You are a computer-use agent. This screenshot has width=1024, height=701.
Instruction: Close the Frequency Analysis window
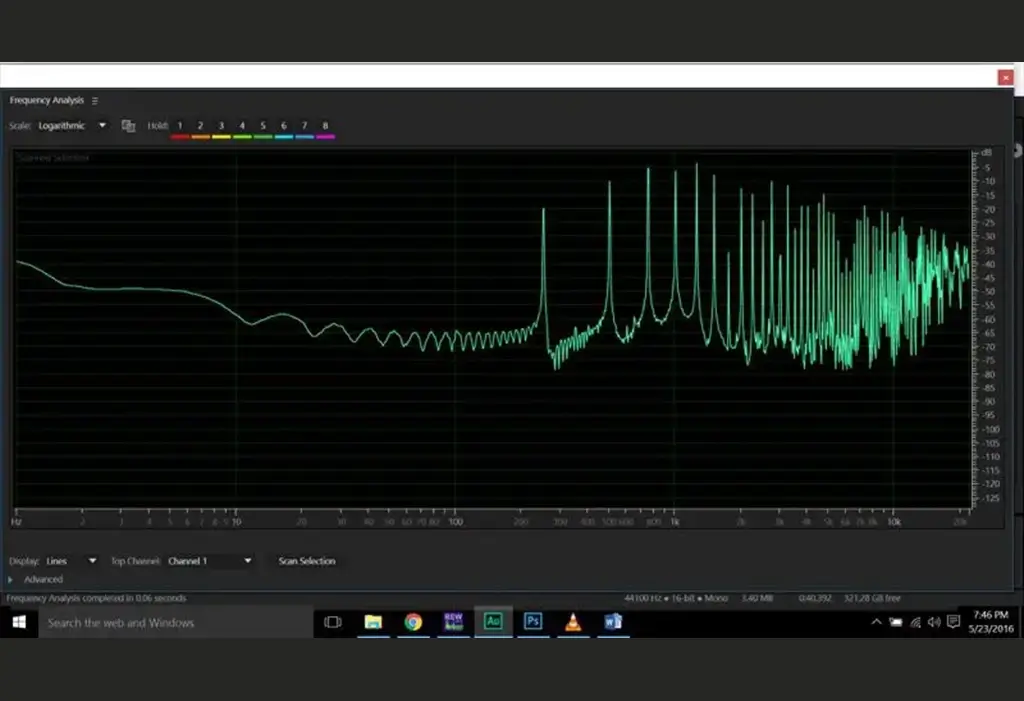[x=1006, y=78]
